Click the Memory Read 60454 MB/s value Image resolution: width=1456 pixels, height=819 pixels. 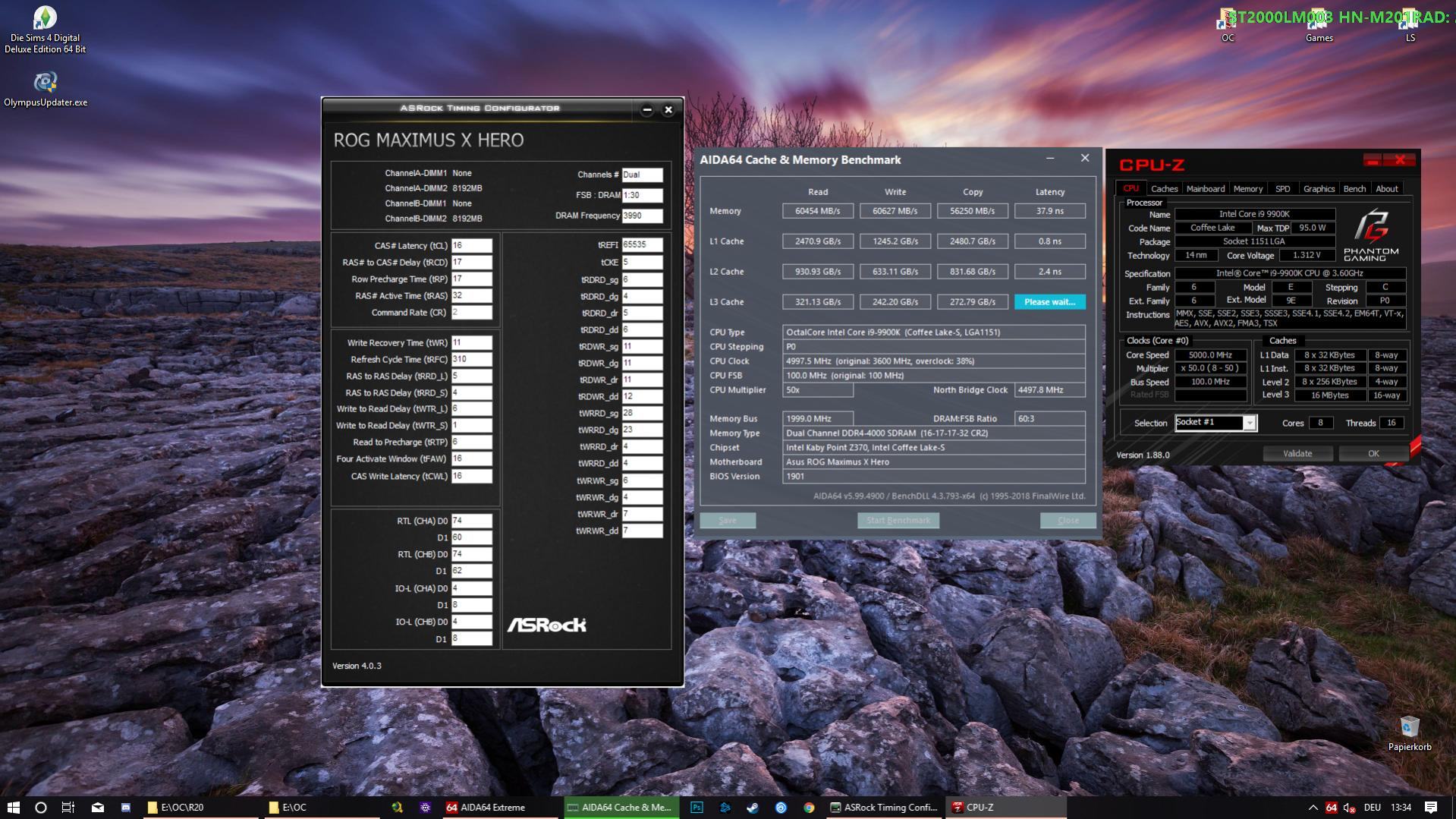click(x=818, y=211)
